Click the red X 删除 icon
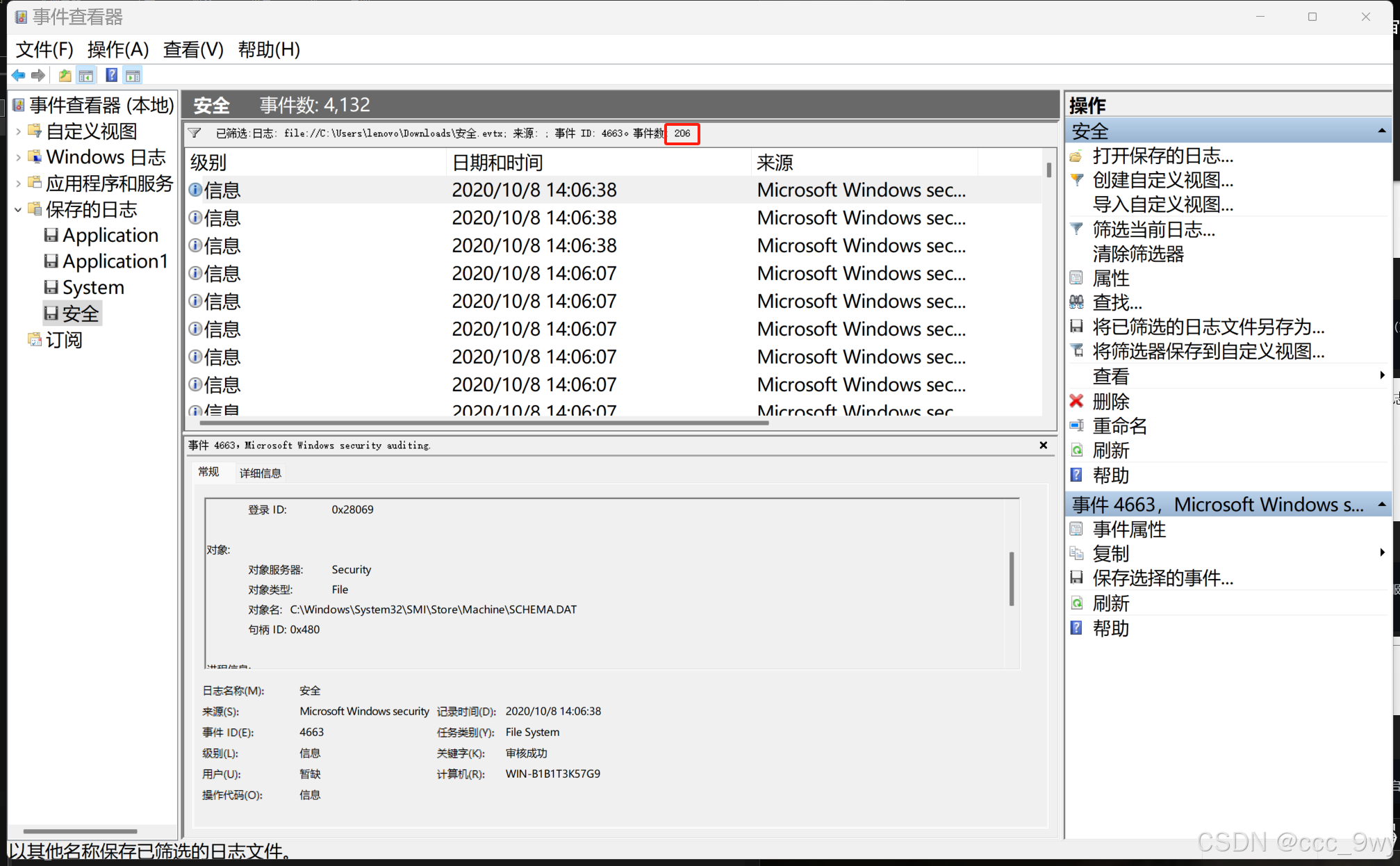The image size is (1400, 866). [1076, 401]
